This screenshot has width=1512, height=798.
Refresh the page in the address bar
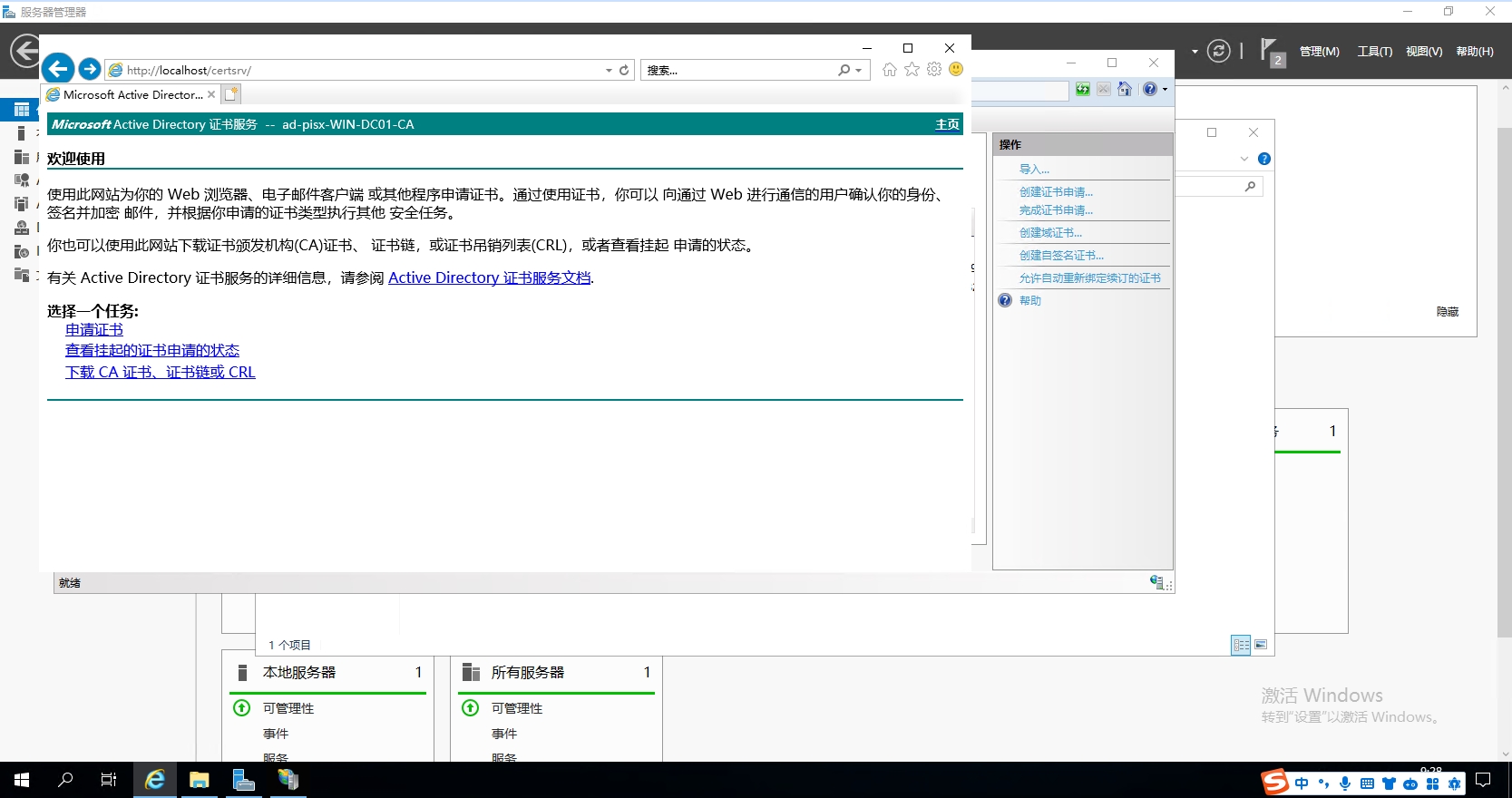click(x=624, y=70)
